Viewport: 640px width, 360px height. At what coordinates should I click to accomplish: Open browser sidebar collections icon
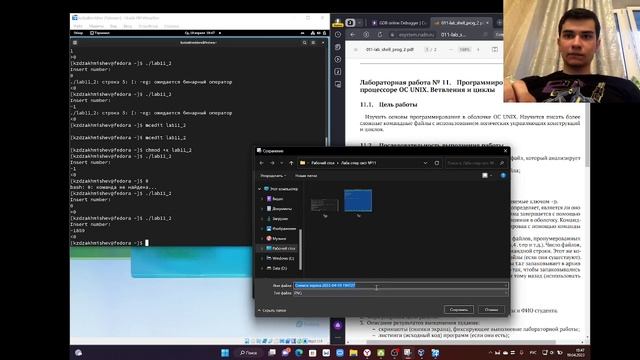tap(338, 47)
